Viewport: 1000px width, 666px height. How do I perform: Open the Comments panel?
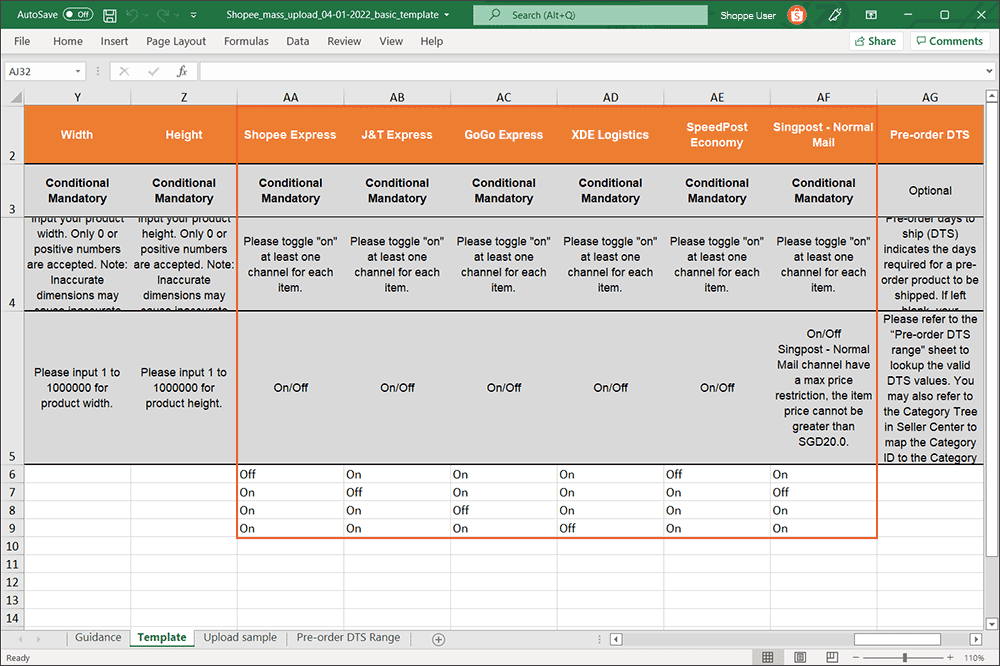[x=948, y=41]
